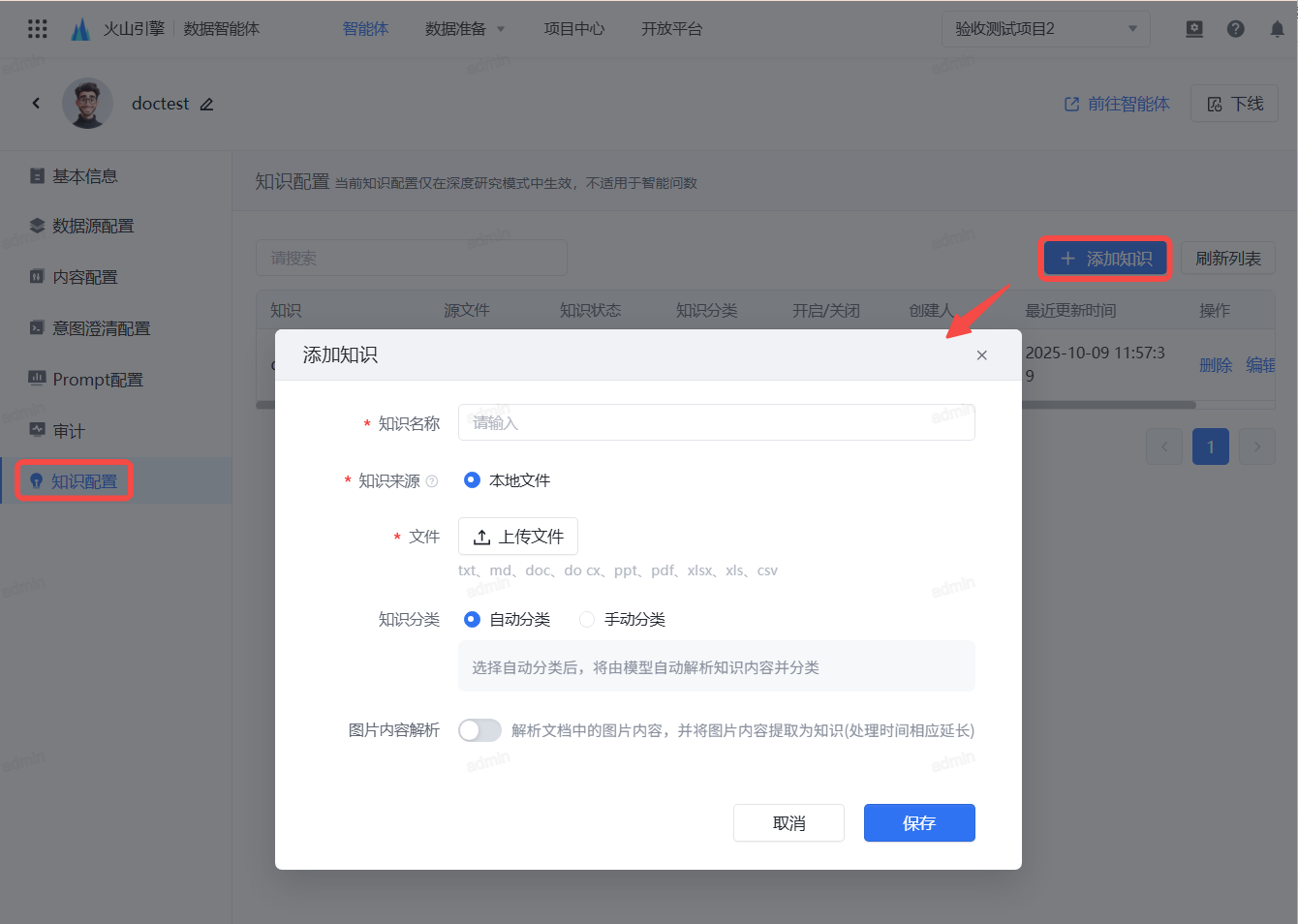Click the 上传文件 upload button
The width and height of the screenshot is (1298, 924).
(x=518, y=537)
